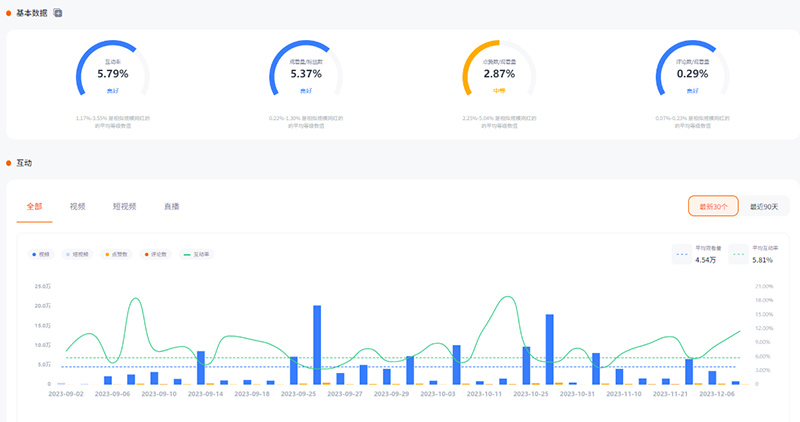Image resolution: width=800 pixels, height=422 pixels.
Task: Toggle the 点赞数 legend series
Action: pos(116,254)
